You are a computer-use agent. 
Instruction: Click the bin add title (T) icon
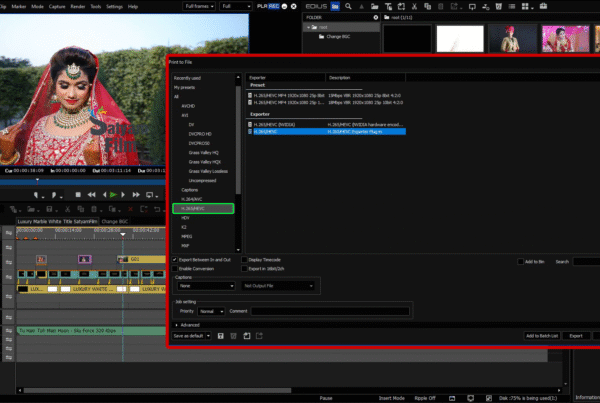pos(388,6)
